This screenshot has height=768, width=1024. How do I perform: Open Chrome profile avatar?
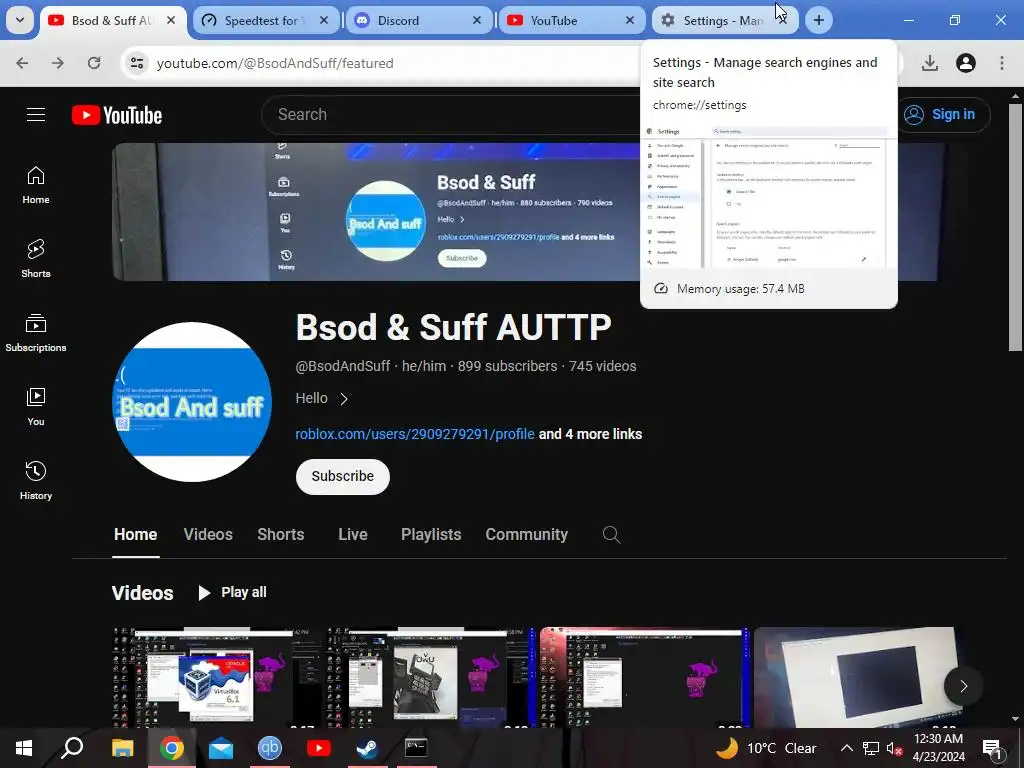click(966, 63)
